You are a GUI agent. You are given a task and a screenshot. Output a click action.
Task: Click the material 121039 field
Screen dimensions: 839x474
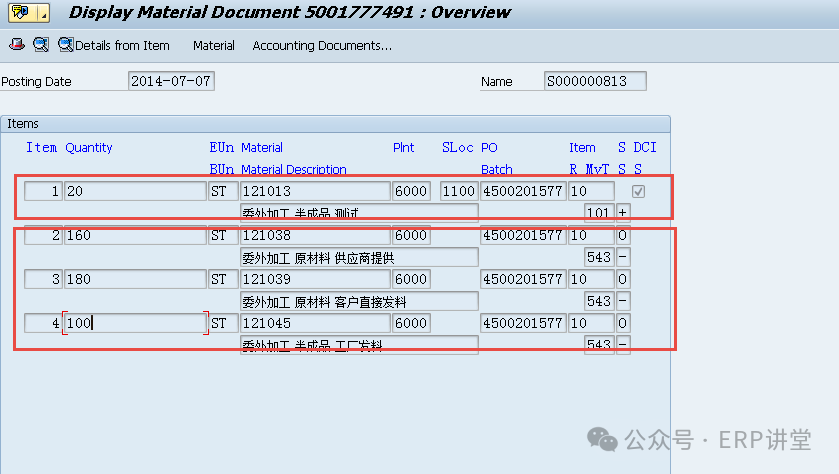[x=314, y=279]
